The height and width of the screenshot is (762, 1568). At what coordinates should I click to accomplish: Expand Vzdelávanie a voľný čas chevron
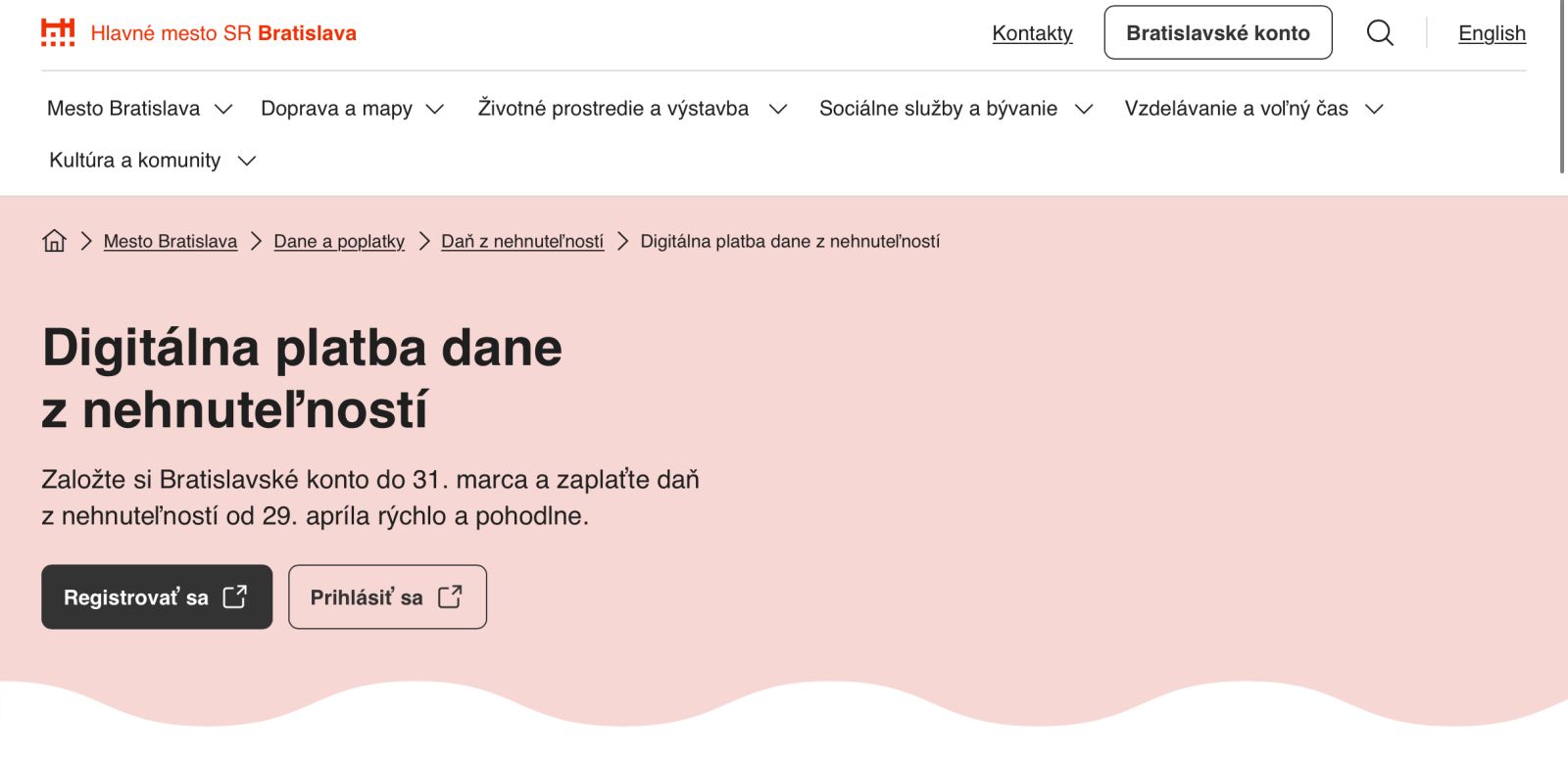click(1374, 109)
